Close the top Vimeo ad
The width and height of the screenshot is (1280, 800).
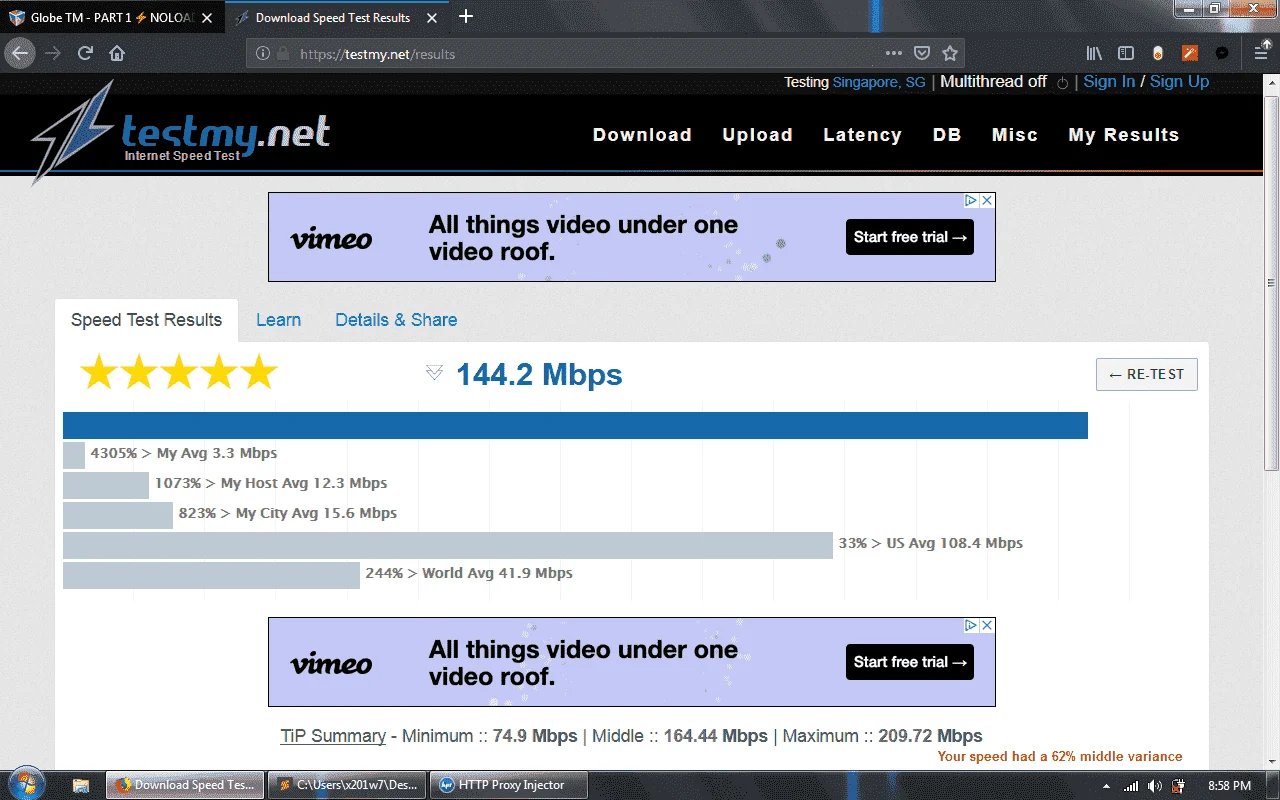coord(987,200)
